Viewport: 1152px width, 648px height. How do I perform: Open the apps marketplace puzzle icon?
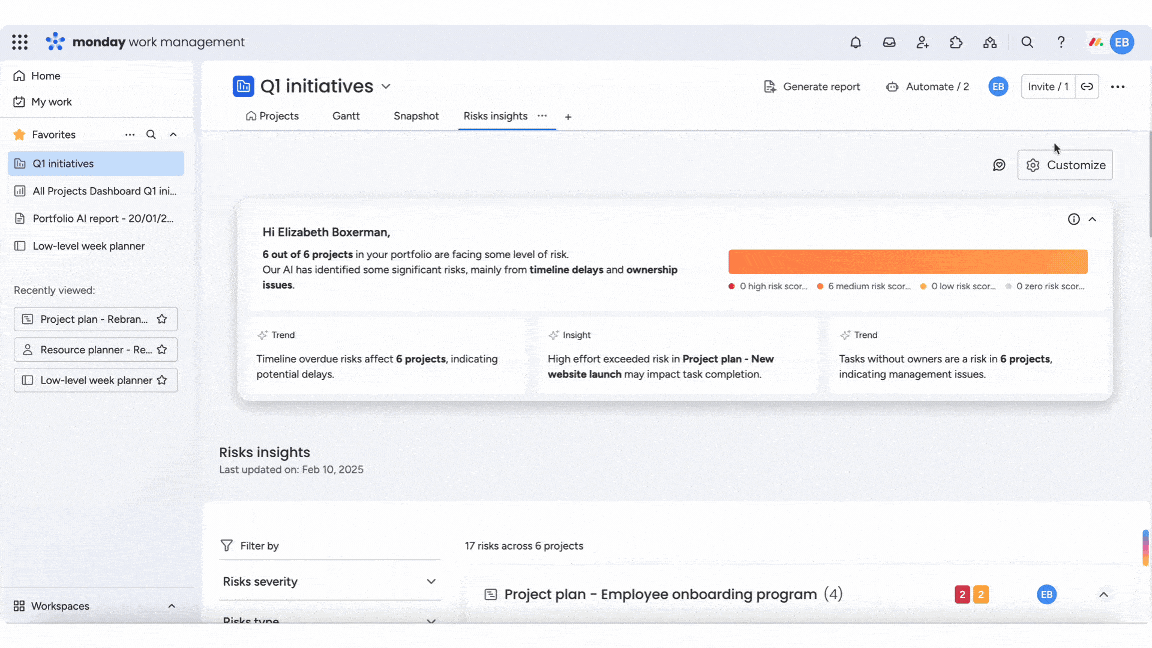pyautogui.click(x=956, y=43)
